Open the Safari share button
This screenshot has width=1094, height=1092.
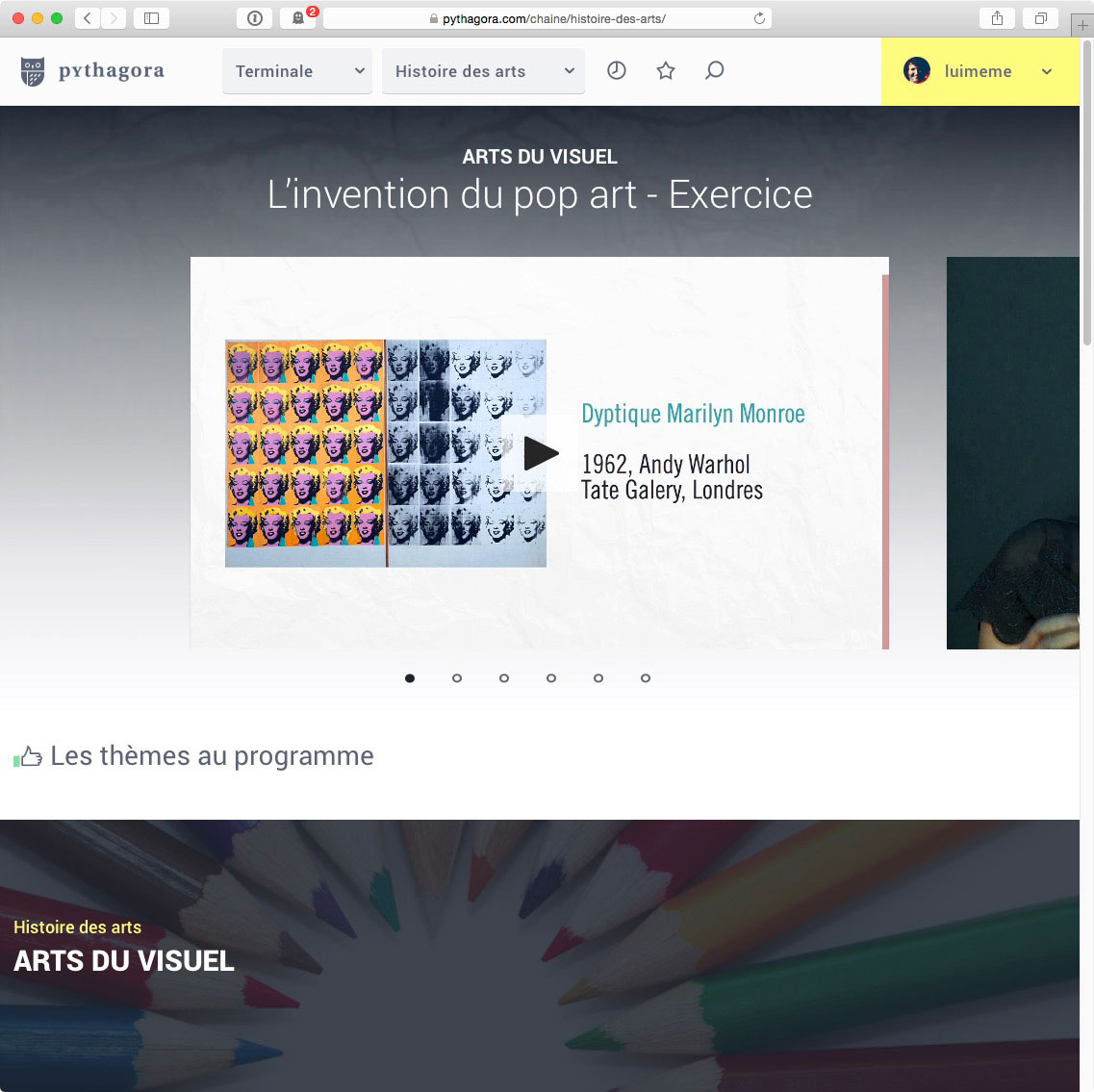point(997,18)
